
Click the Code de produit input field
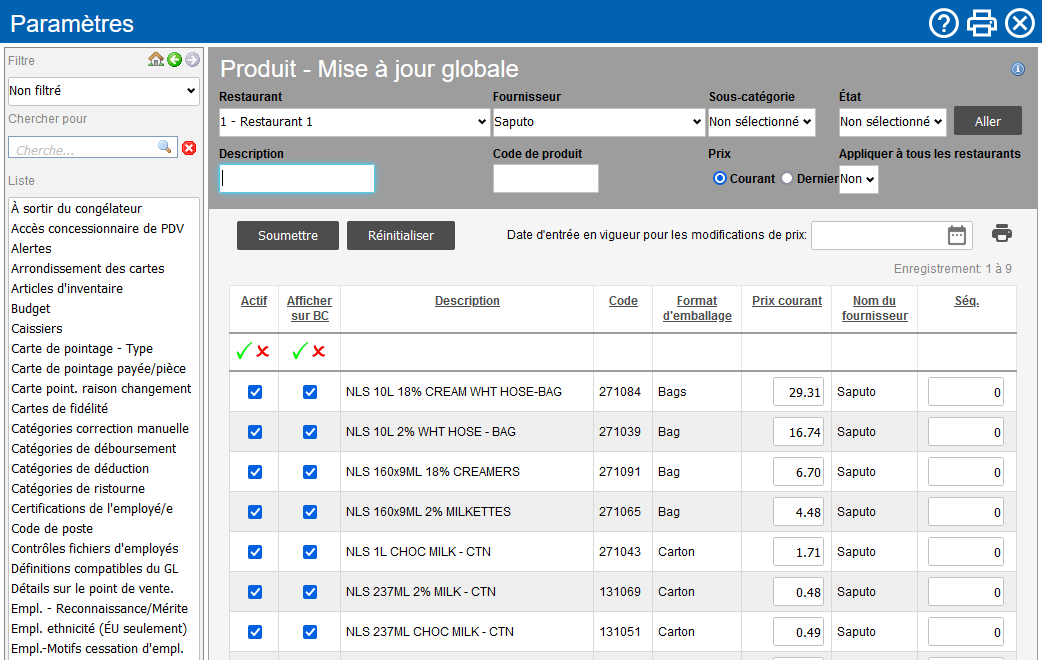tap(545, 178)
